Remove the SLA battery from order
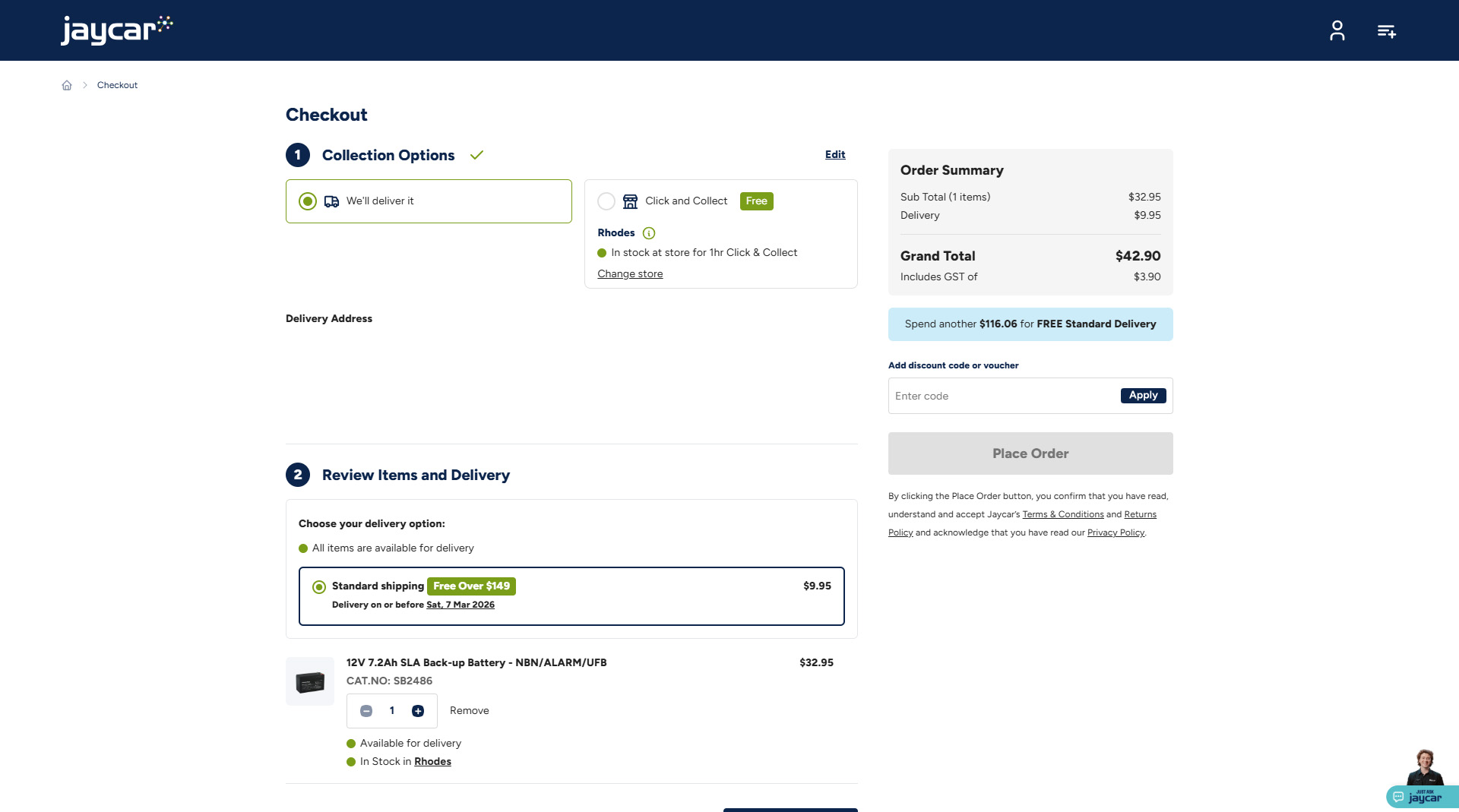The height and width of the screenshot is (812, 1459). [x=470, y=711]
